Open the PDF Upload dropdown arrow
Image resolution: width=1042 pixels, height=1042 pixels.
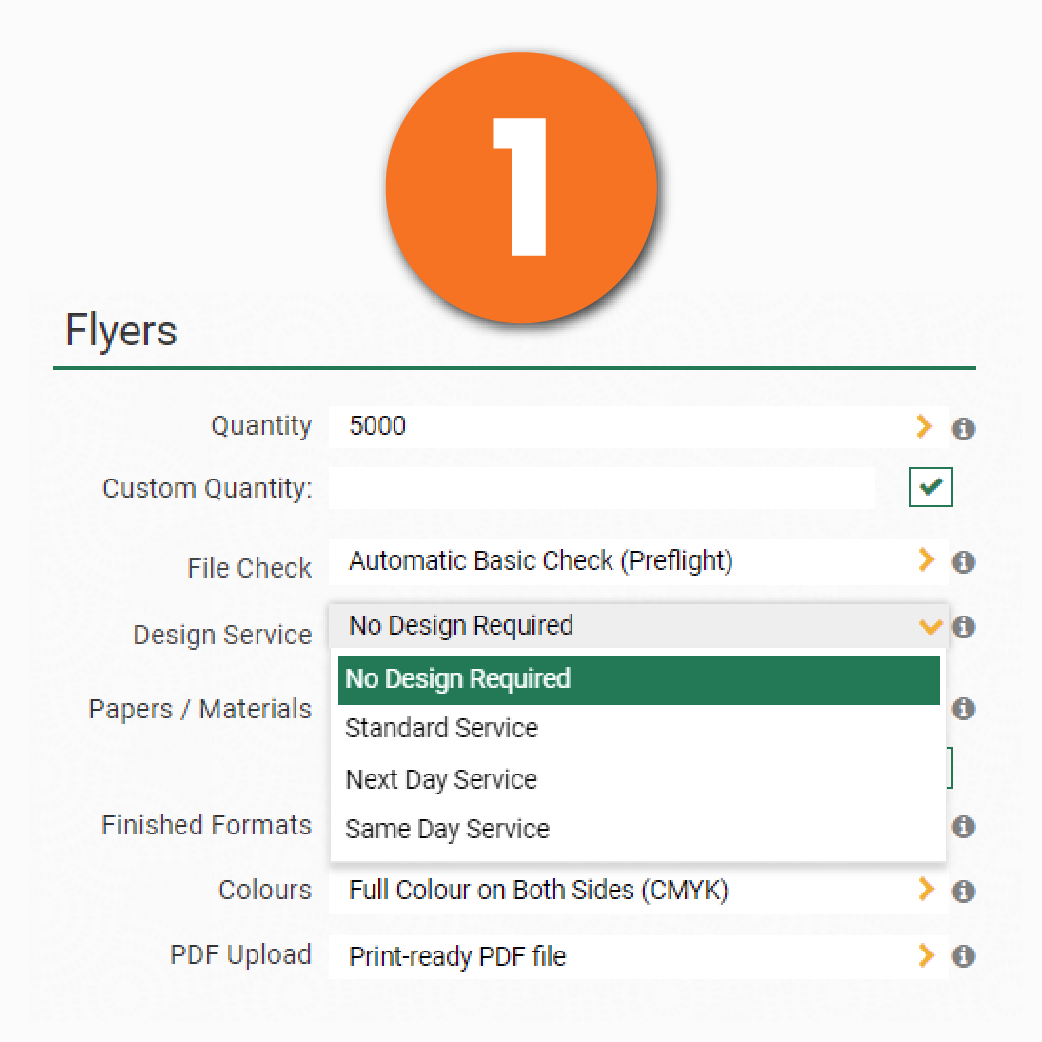pyautogui.click(x=925, y=956)
